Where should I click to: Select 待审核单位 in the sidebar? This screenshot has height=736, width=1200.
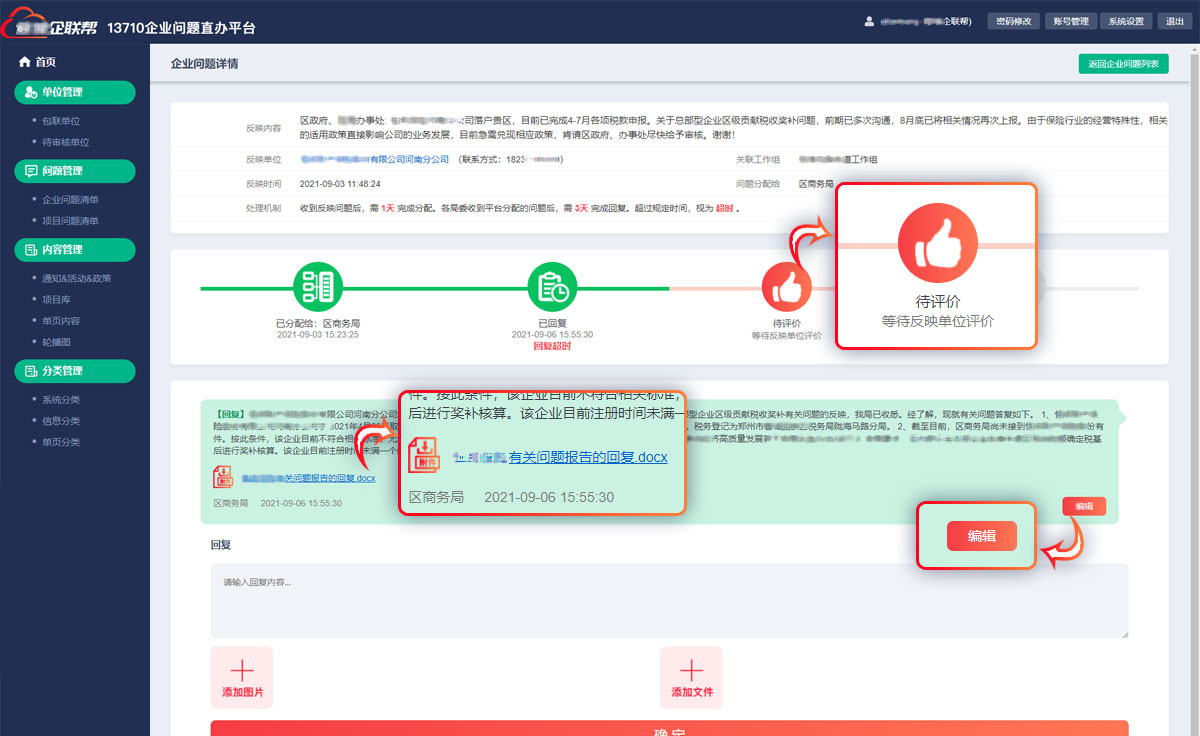(66, 142)
